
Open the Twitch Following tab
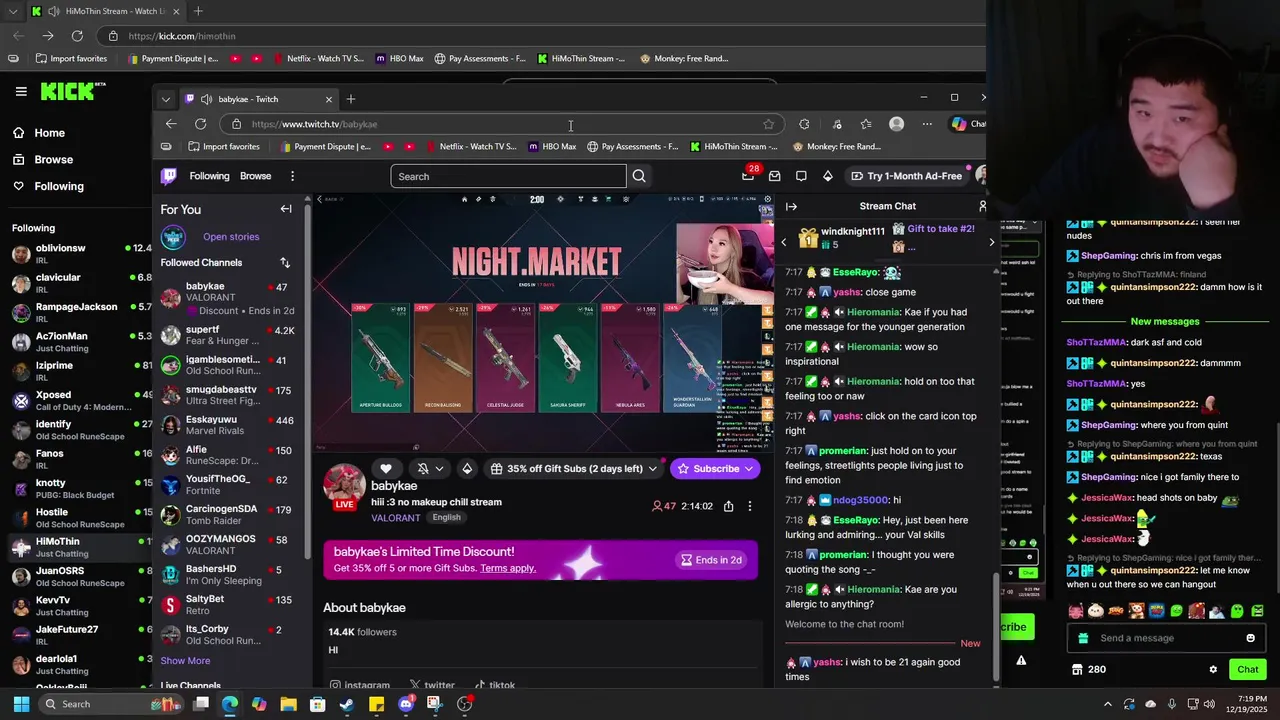[x=209, y=176]
